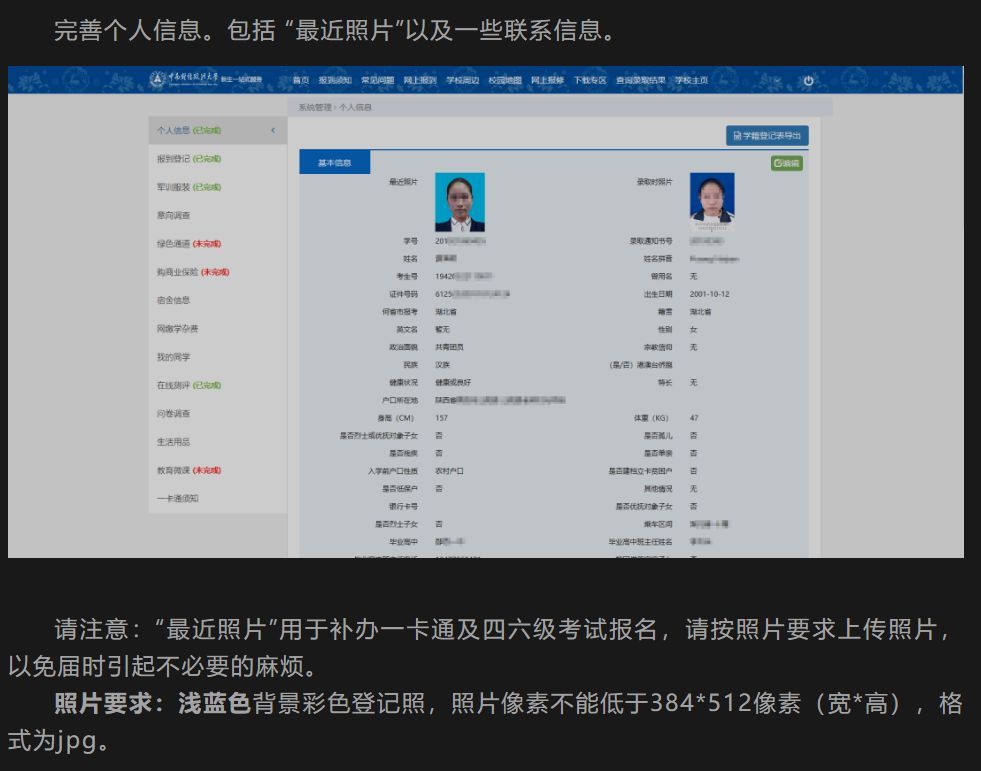Open 网上报修 from the top menu
Screen dimensions: 981x771
coord(550,80)
